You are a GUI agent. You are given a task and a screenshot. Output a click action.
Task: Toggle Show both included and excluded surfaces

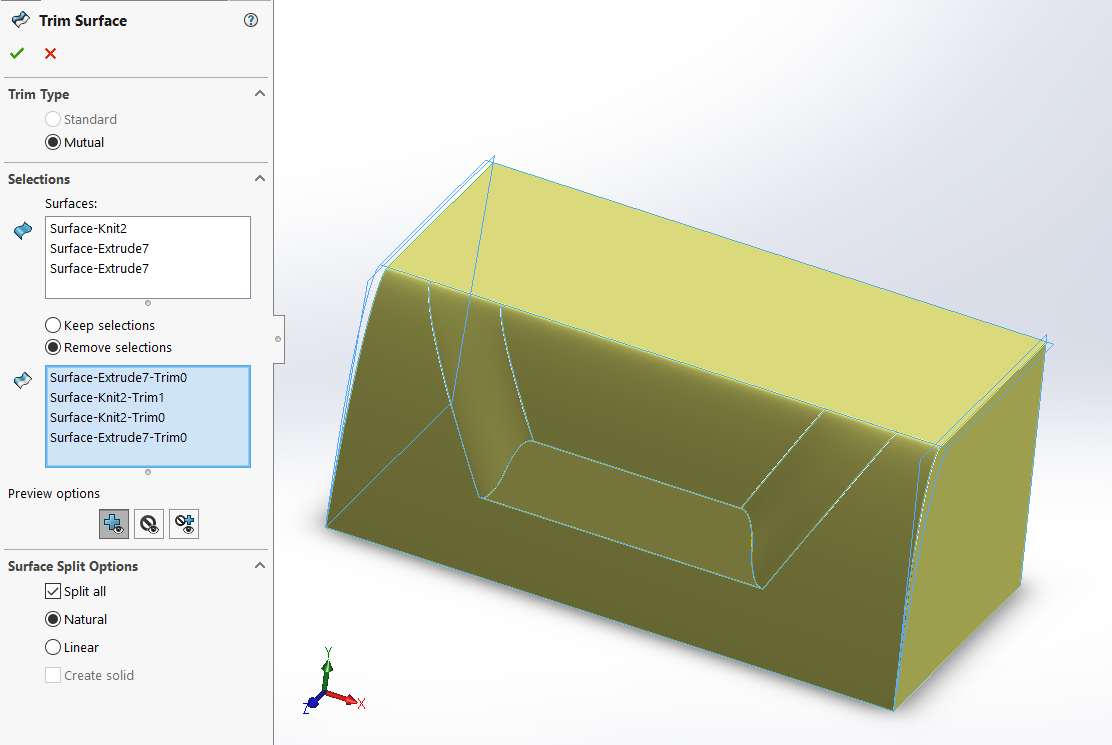point(184,524)
